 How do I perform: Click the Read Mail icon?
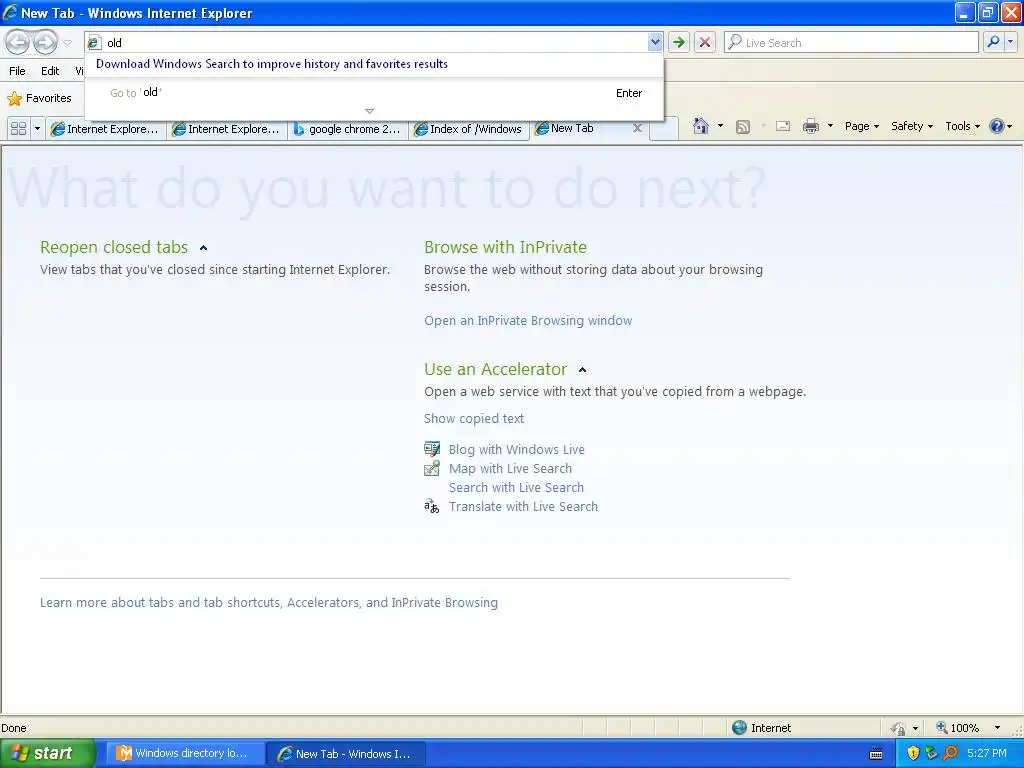[783, 126]
